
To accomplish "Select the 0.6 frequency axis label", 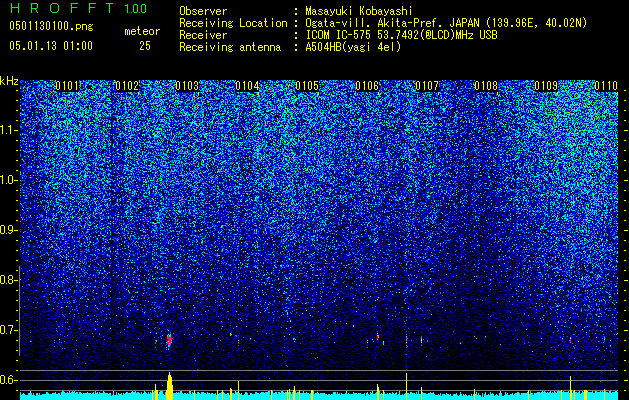I will [x=7, y=380].
